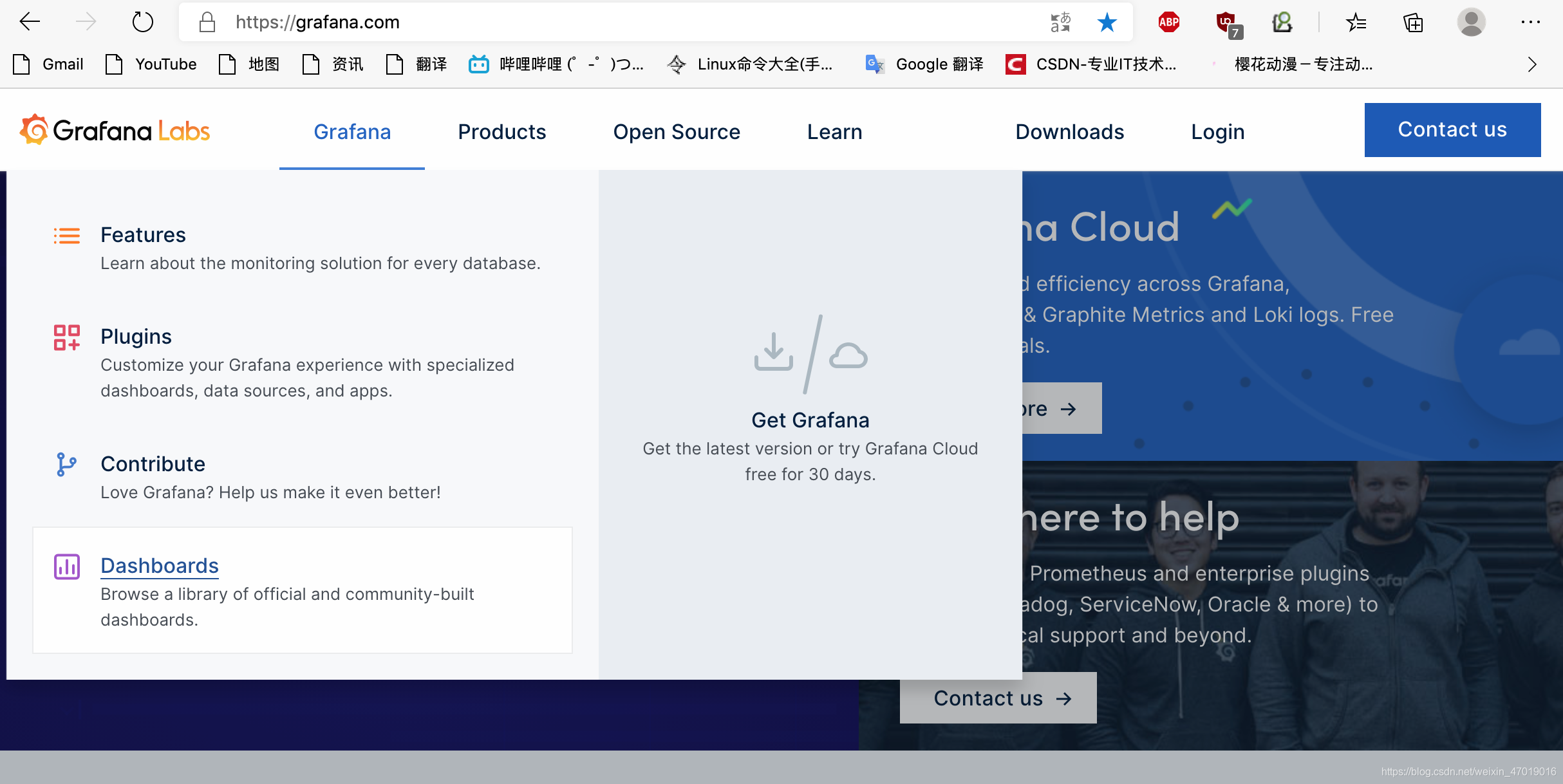Open the Dashboards link

pos(160,566)
